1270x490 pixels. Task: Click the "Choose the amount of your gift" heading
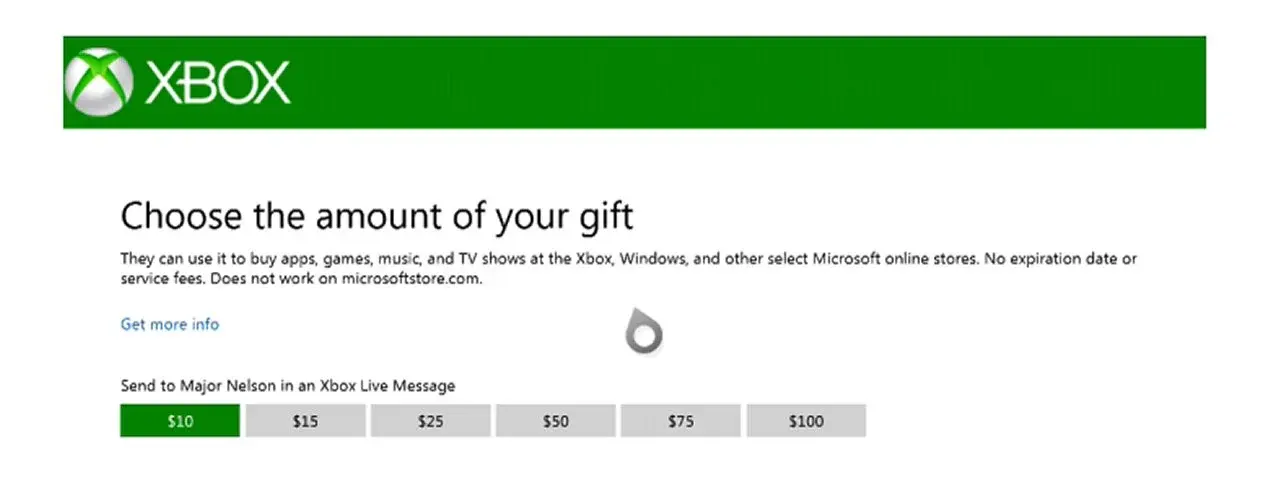pos(377,216)
